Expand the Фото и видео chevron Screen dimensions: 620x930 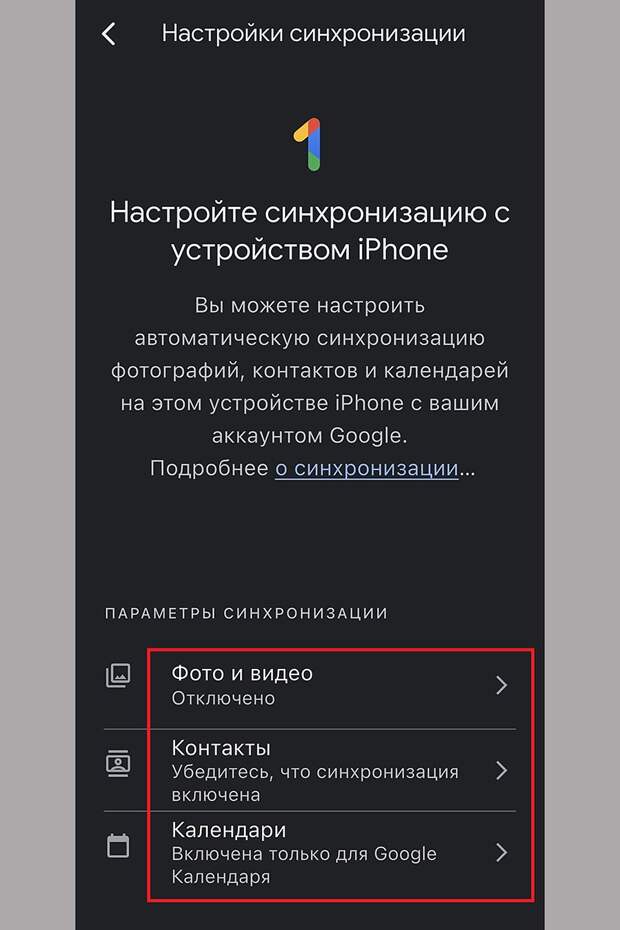pyautogui.click(x=502, y=685)
